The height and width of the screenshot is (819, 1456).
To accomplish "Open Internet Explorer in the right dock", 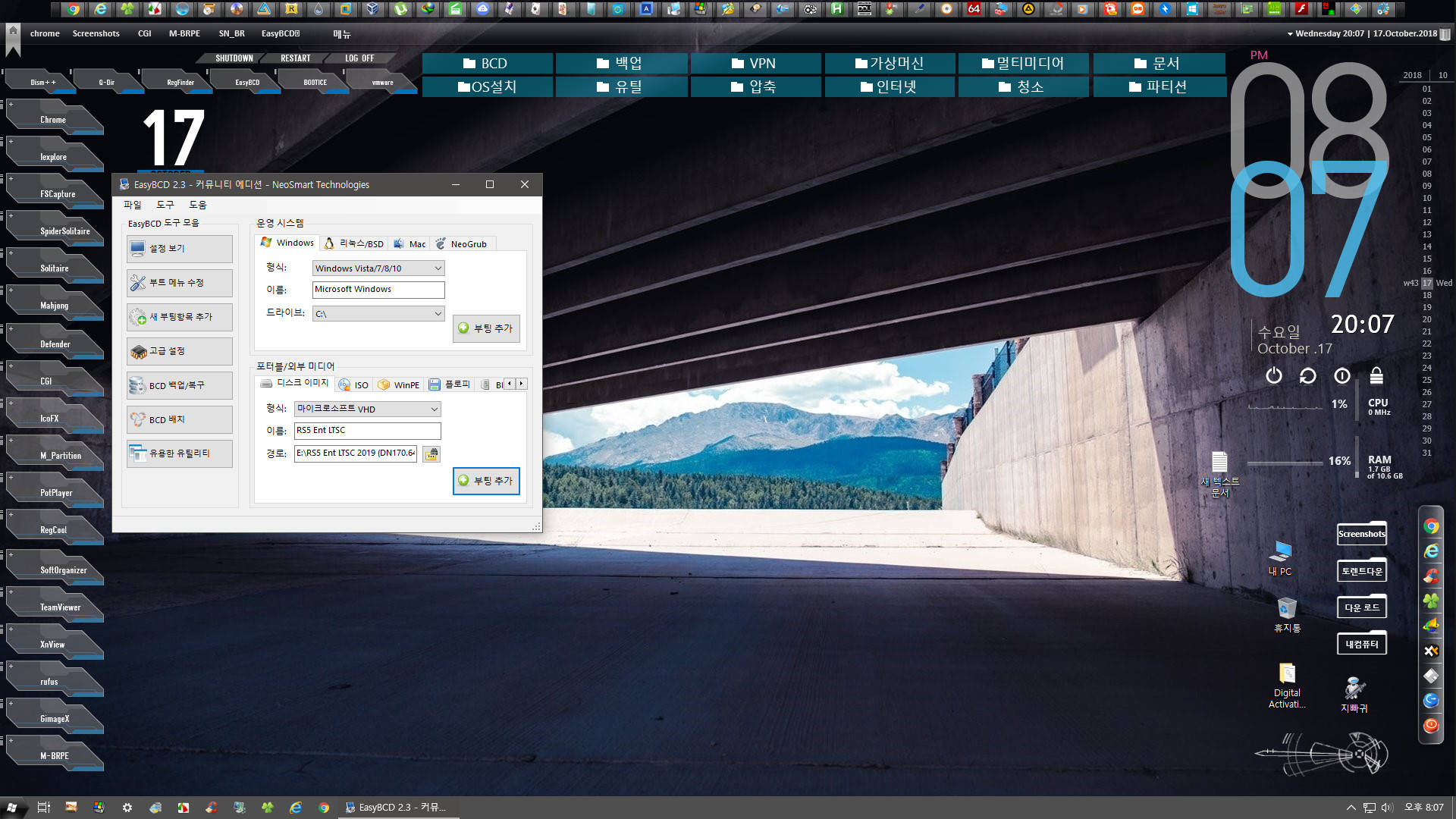I will pyautogui.click(x=1431, y=551).
